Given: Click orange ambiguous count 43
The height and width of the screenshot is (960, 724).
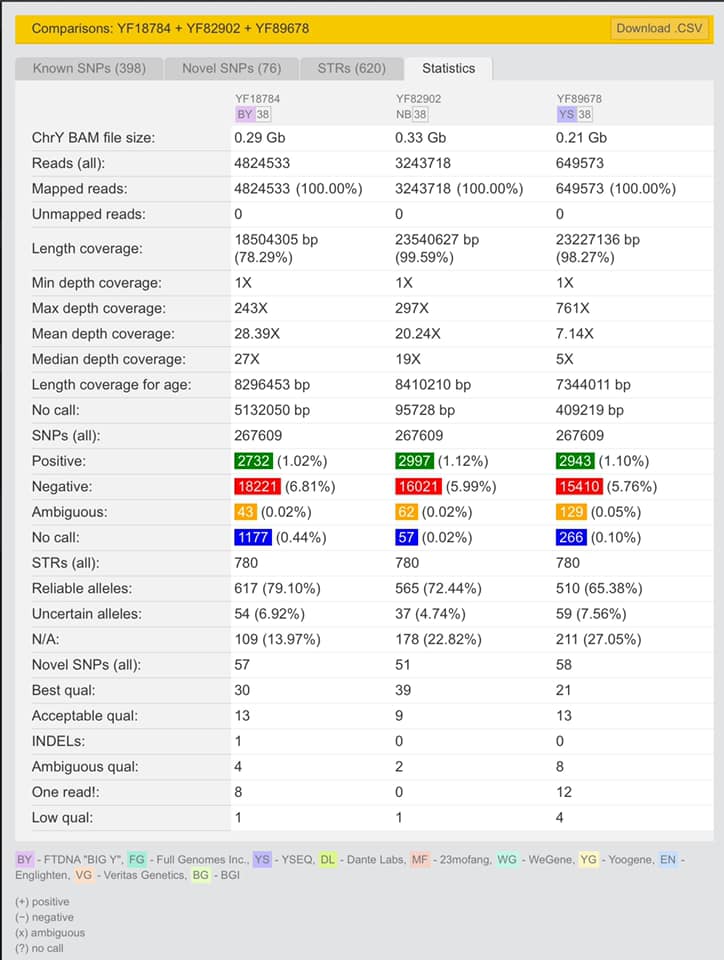Looking at the screenshot, I should click(245, 511).
